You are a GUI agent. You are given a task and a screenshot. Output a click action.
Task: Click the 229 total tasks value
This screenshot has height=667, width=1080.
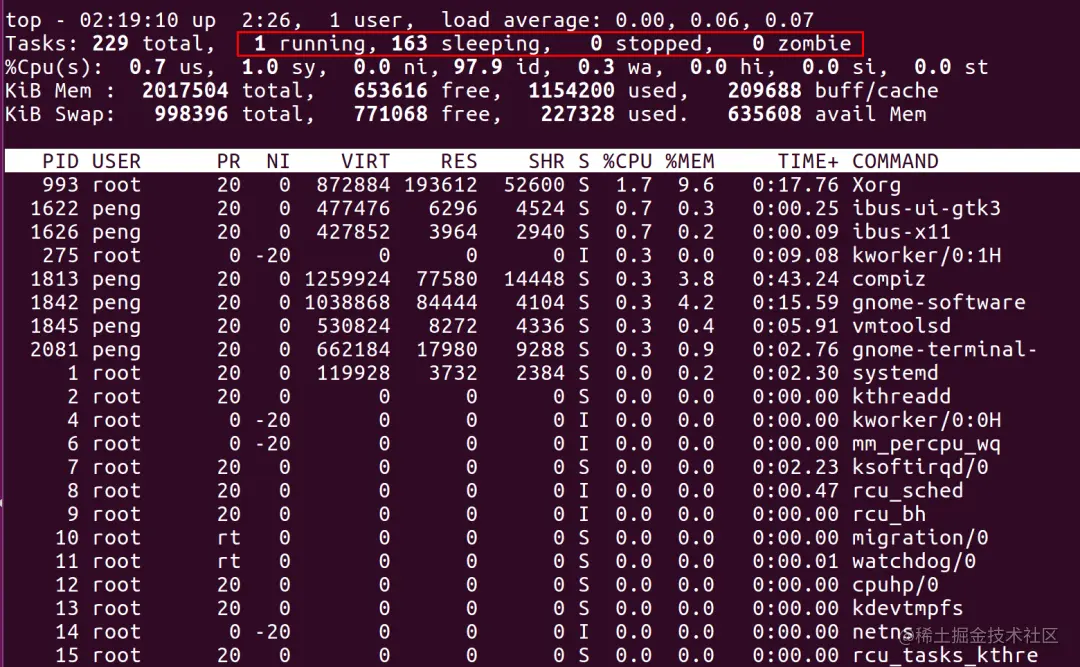pyautogui.click(x=110, y=43)
